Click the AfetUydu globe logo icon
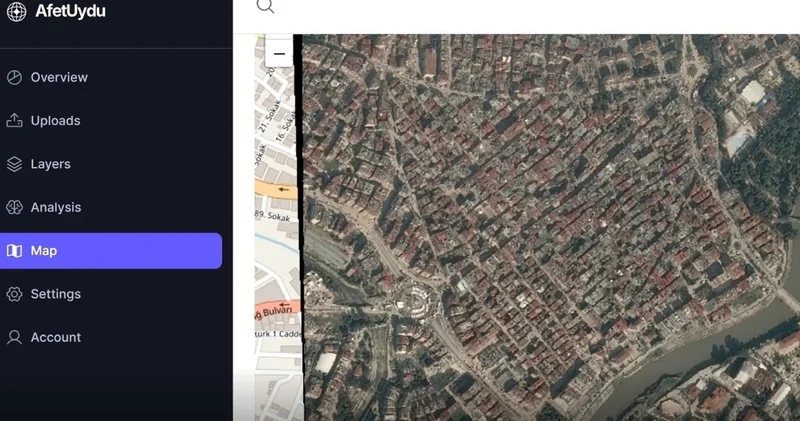This screenshot has height=421, width=800. coord(16,12)
